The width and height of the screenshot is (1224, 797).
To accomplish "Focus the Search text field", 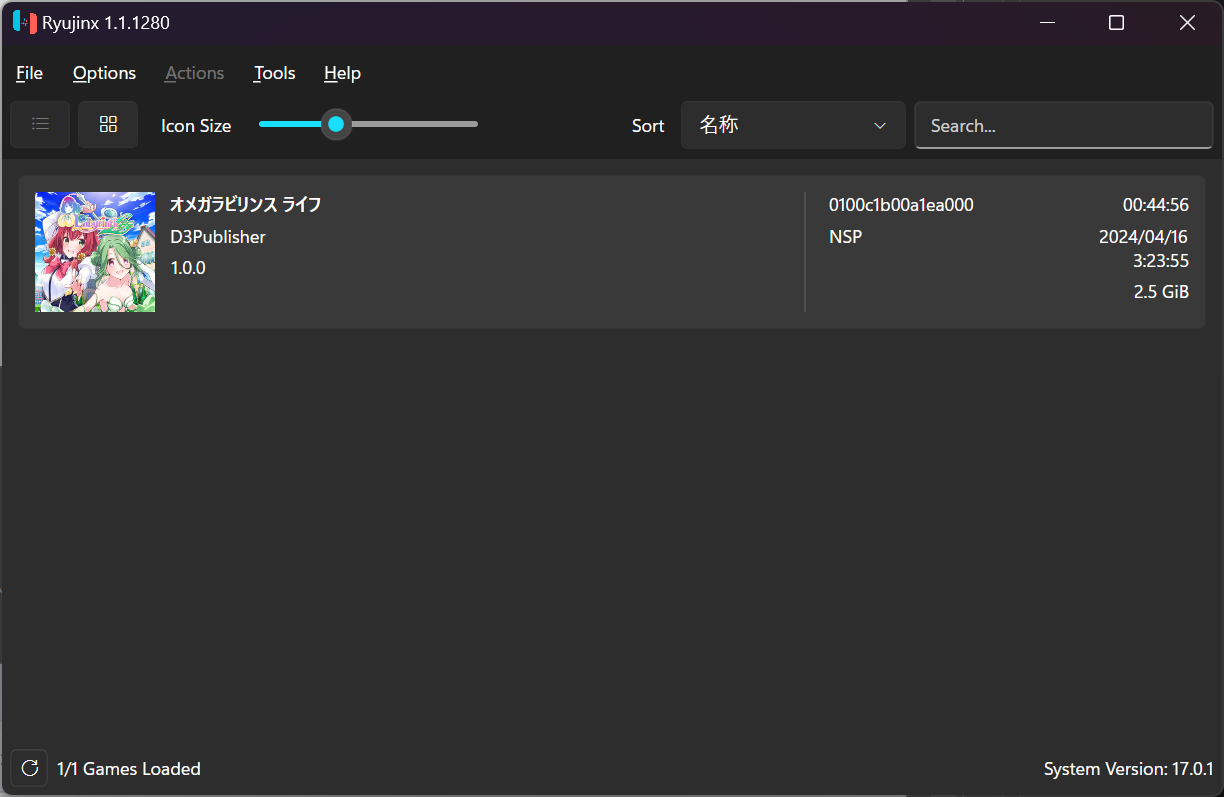I will [1063, 125].
